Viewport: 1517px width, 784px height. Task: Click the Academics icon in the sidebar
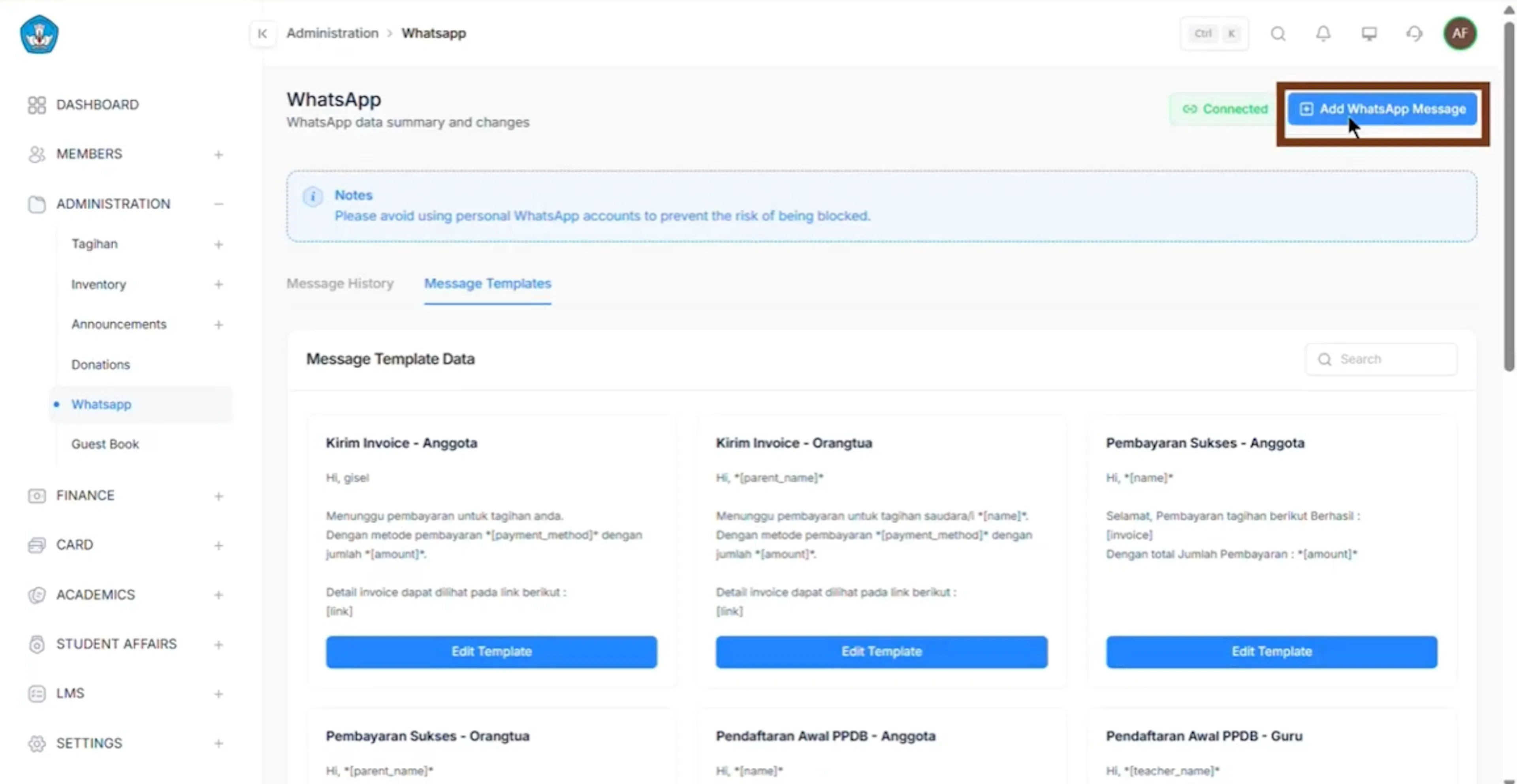36,595
